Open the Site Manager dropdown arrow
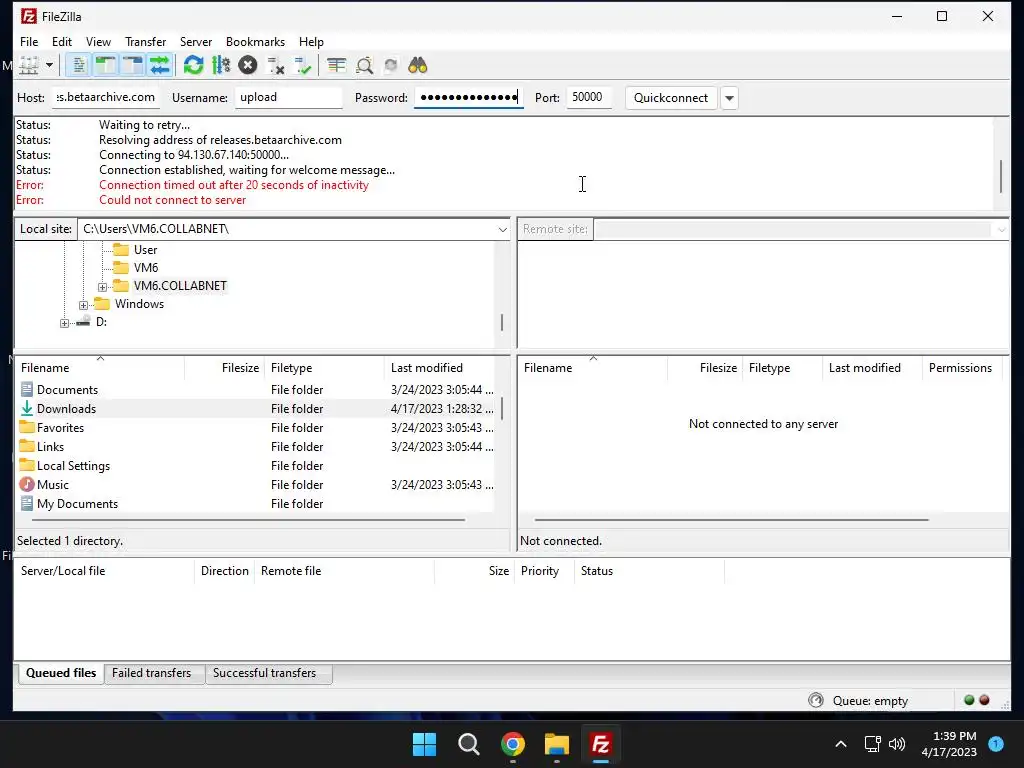 coord(49,65)
